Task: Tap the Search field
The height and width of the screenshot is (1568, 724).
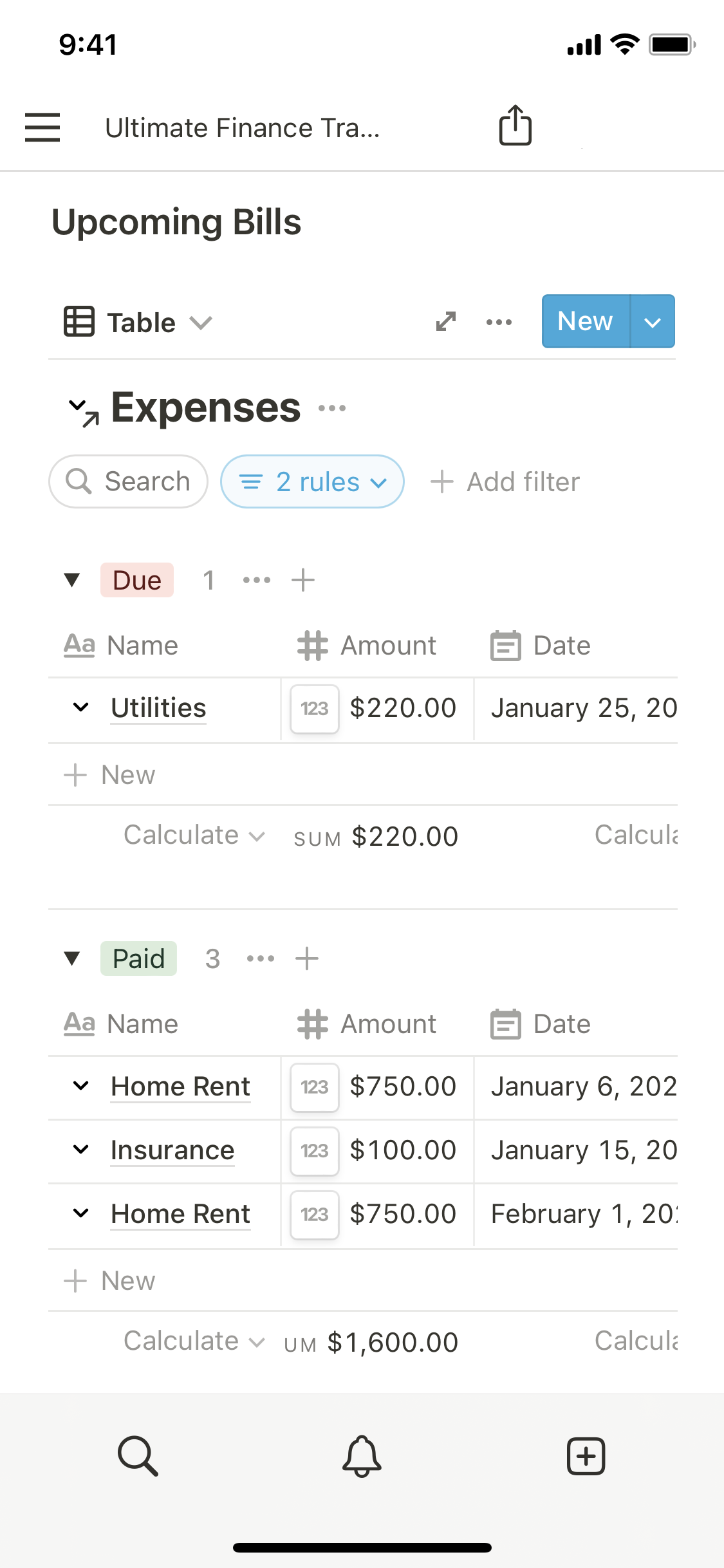Action: click(129, 481)
